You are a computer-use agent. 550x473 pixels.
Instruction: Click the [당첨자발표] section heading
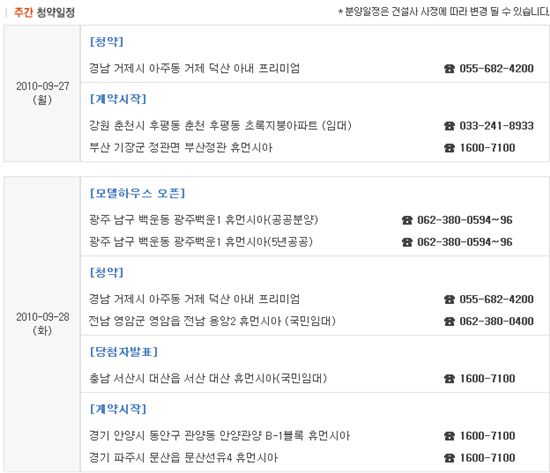124,352
